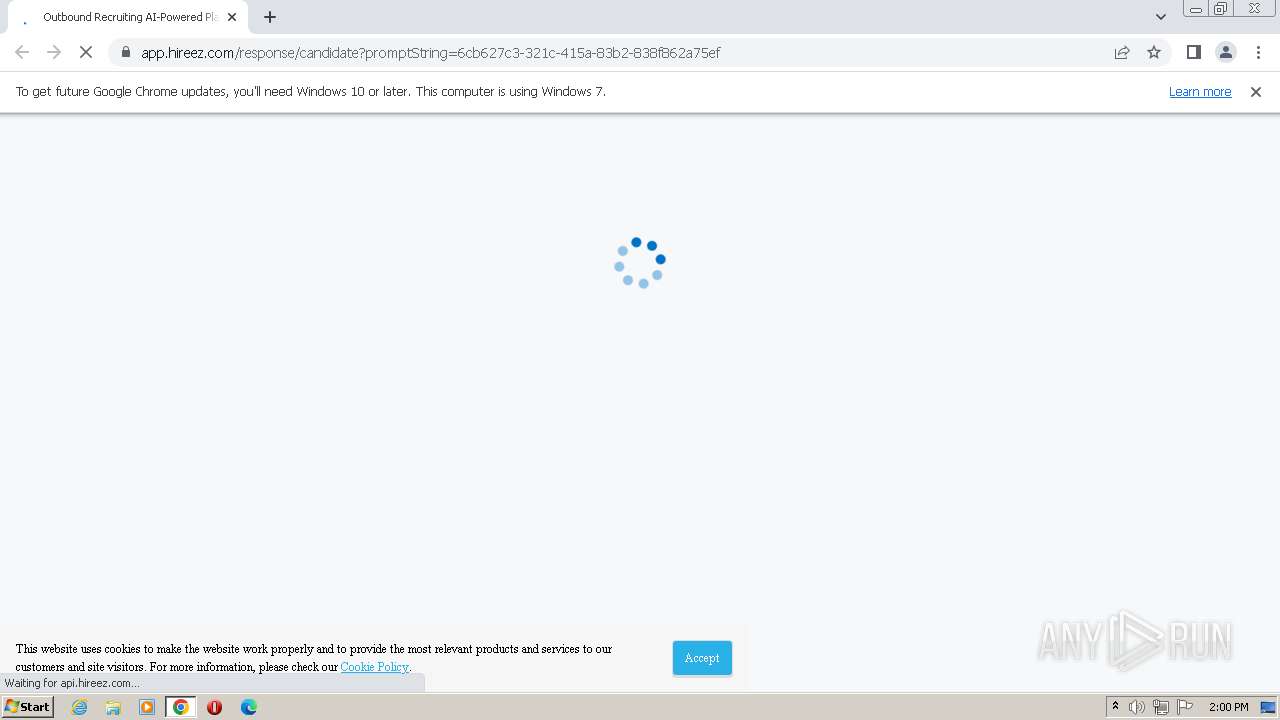The height and width of the screenshot is (720, 1280).
Task: Minimize the Chrome window
Action: pyautogui.click(x=1196, y=9)
